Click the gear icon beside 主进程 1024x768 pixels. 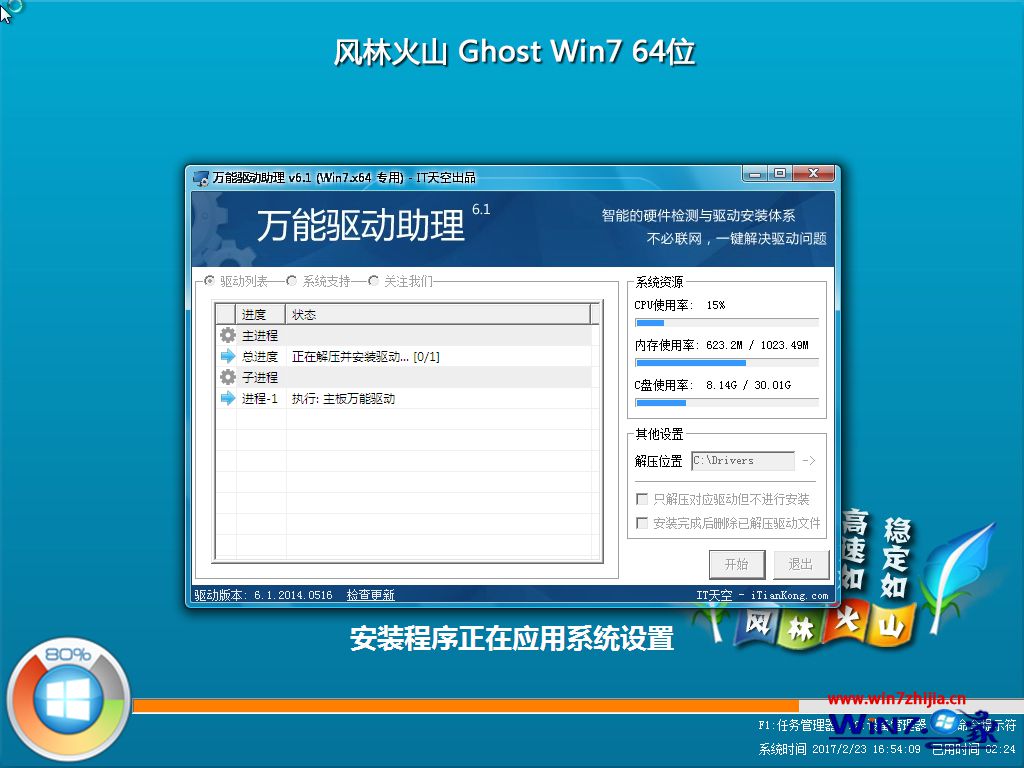227,335
